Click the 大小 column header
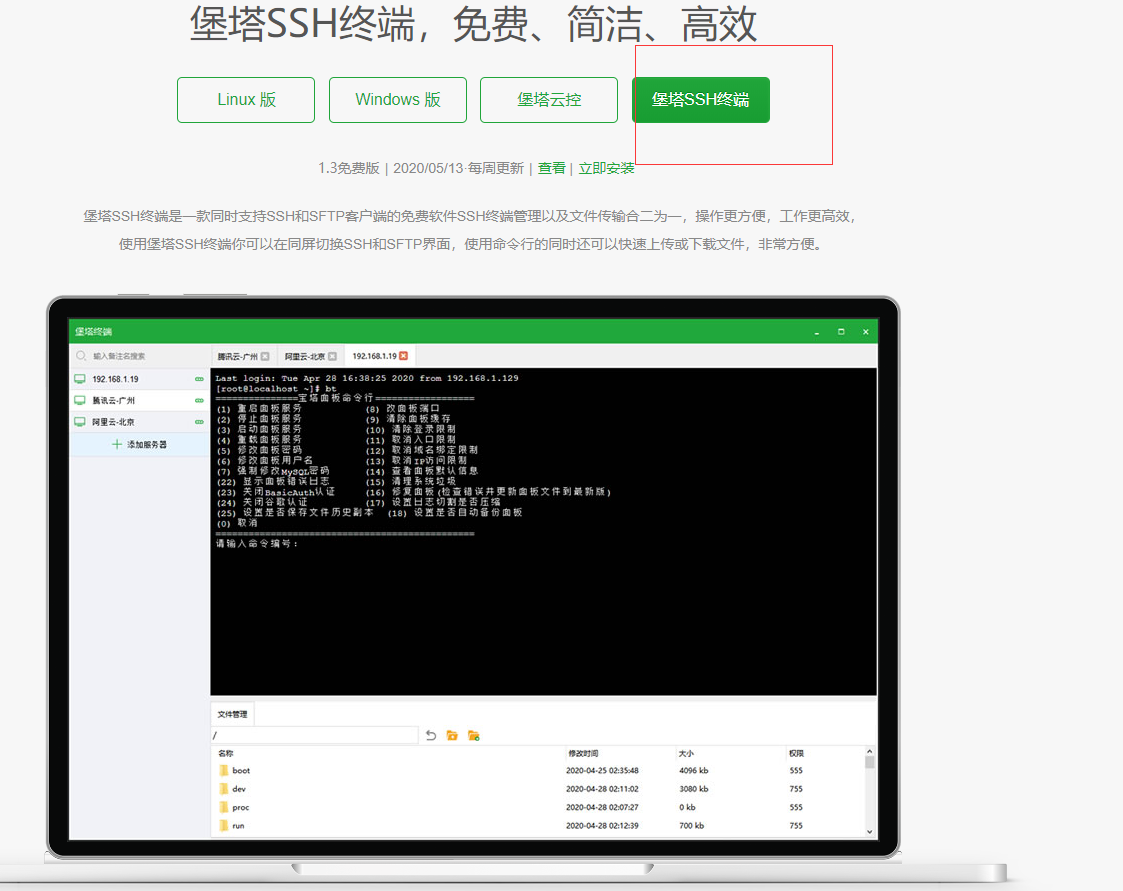 (685, 753)
